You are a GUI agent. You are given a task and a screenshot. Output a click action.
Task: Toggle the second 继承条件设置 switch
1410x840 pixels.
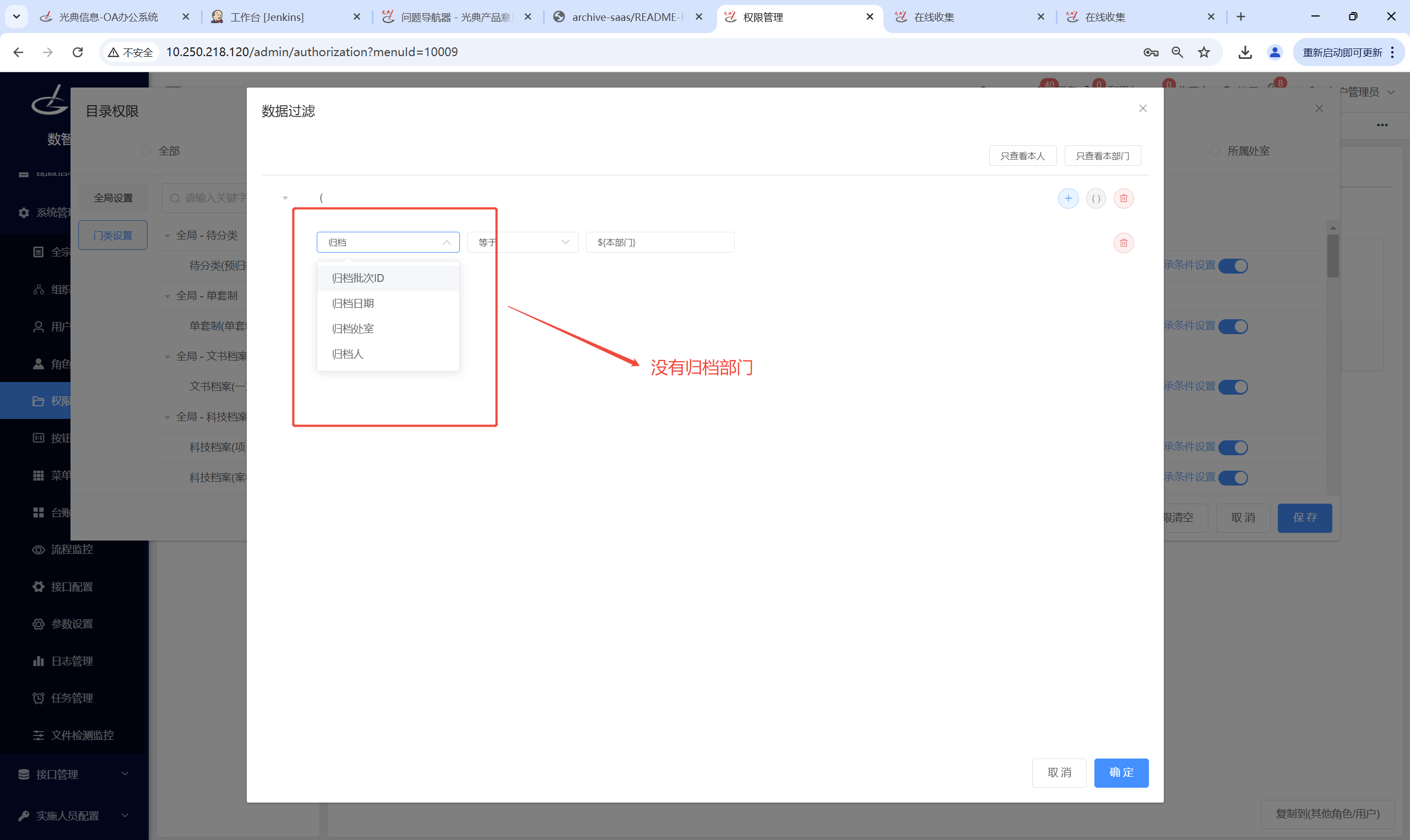coord(1233,326)
